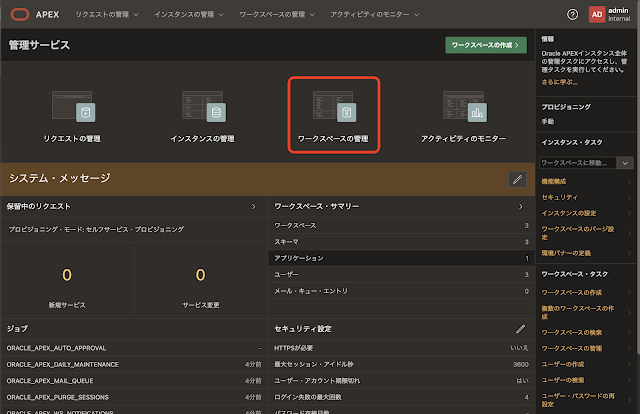The width and height of the screenshot is (640, 414).
Task: Open ワークスペースのパージ設定 link
Action: point(578,233)
